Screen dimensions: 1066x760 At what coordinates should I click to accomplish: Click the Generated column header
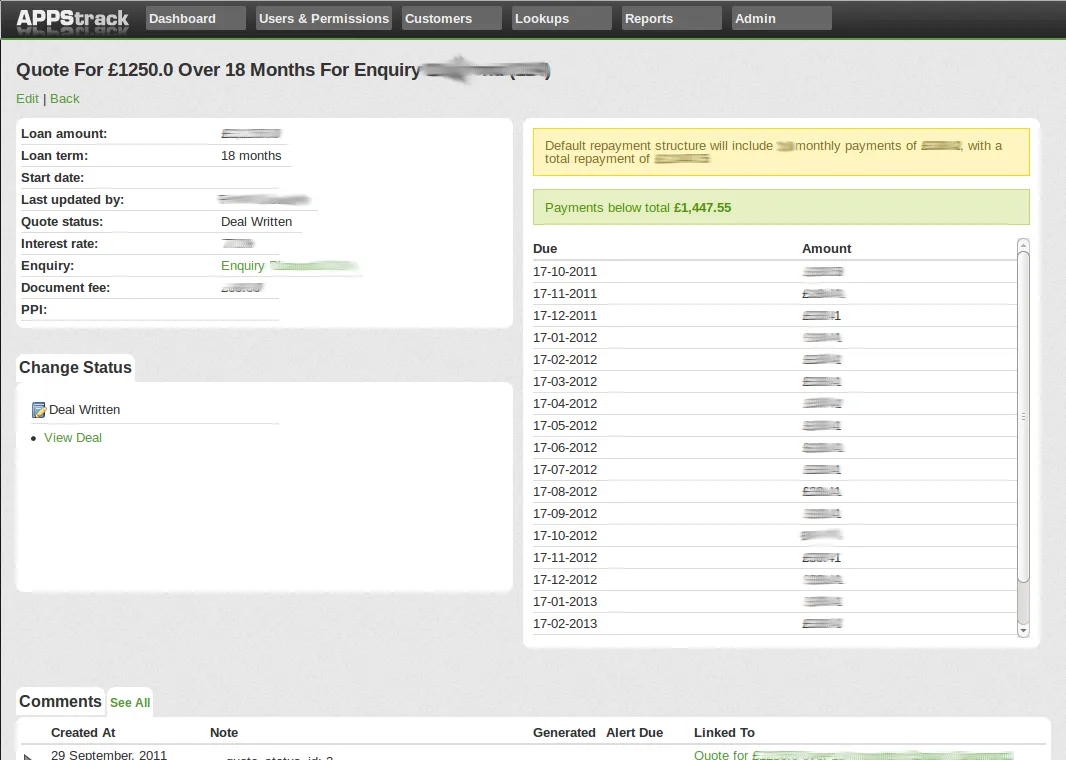564,733
